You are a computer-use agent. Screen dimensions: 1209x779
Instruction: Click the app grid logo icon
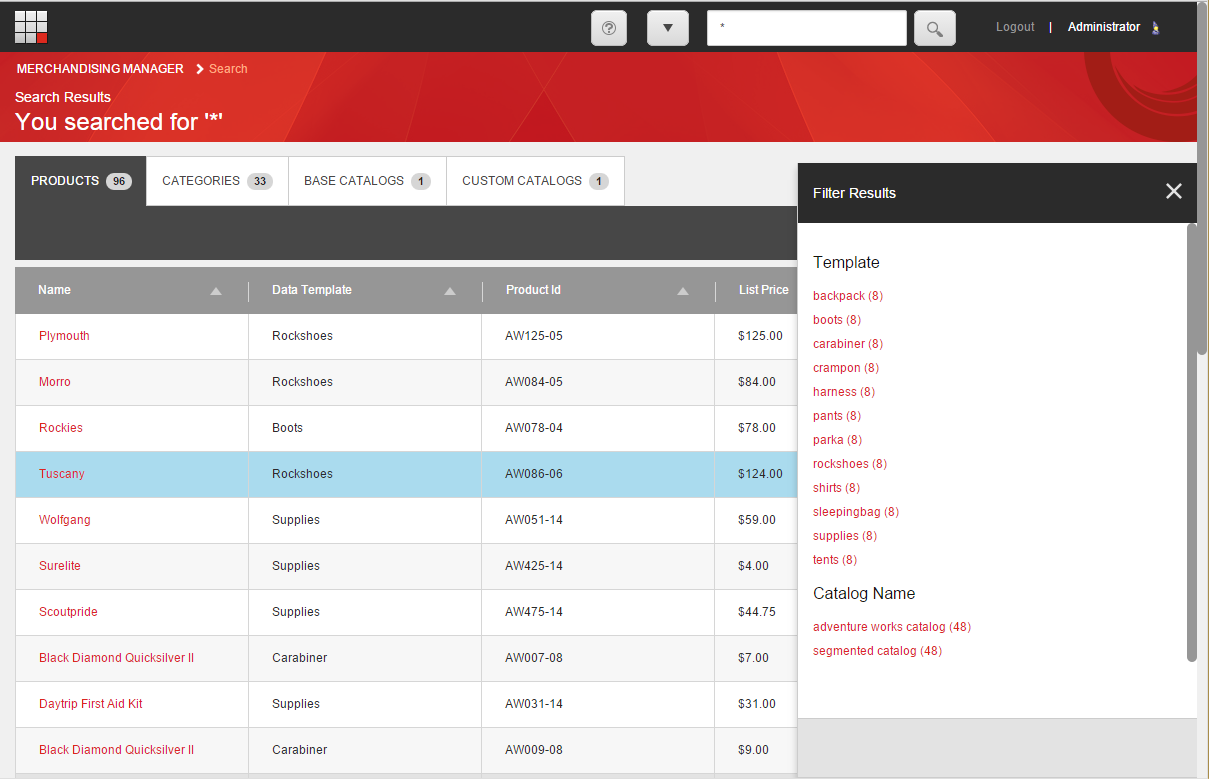pos(31,27)
